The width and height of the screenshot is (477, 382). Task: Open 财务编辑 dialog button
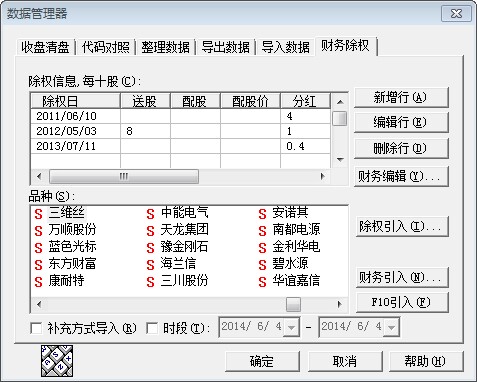click(x=401, y=176)
